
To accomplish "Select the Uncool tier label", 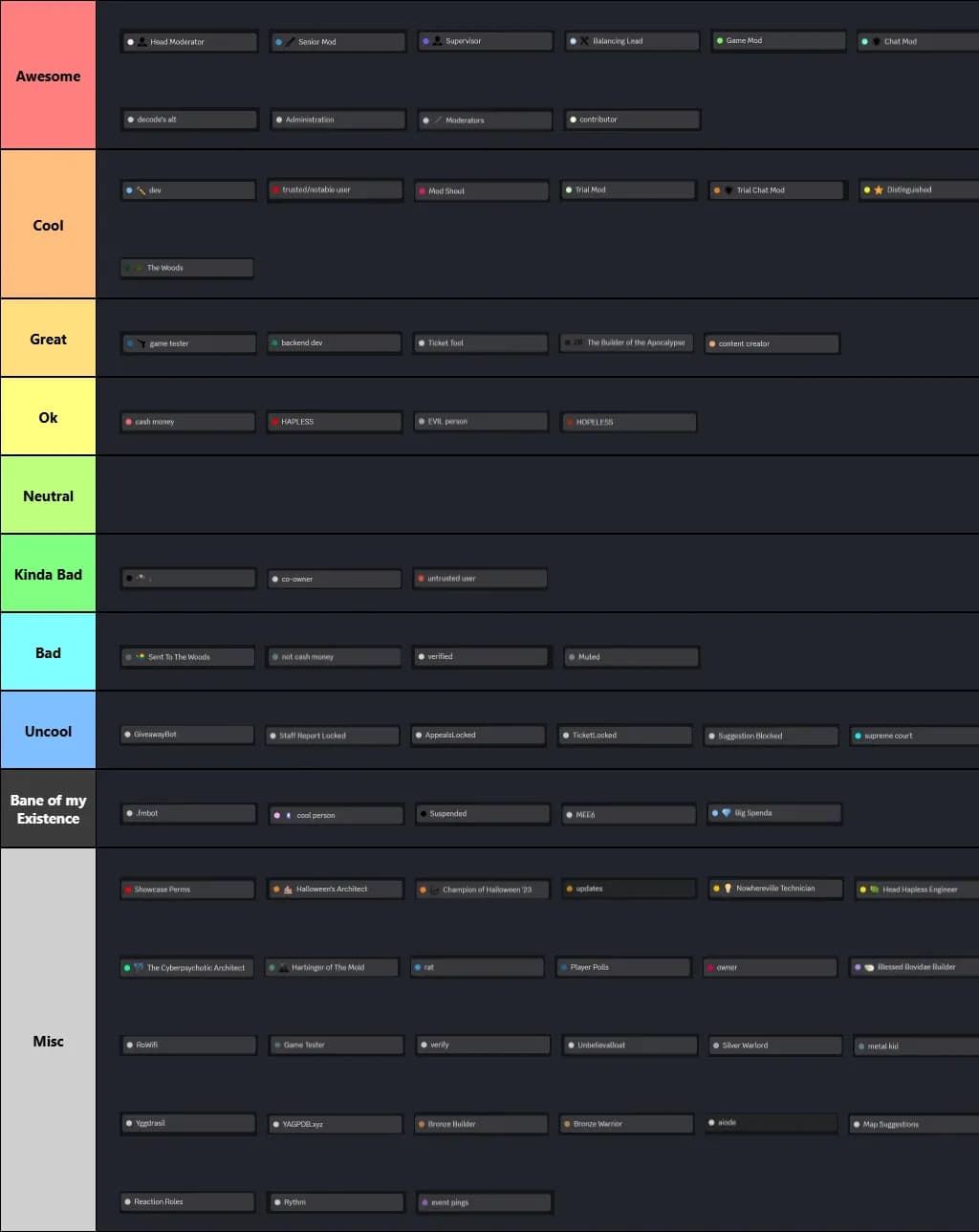I will 48,730.
